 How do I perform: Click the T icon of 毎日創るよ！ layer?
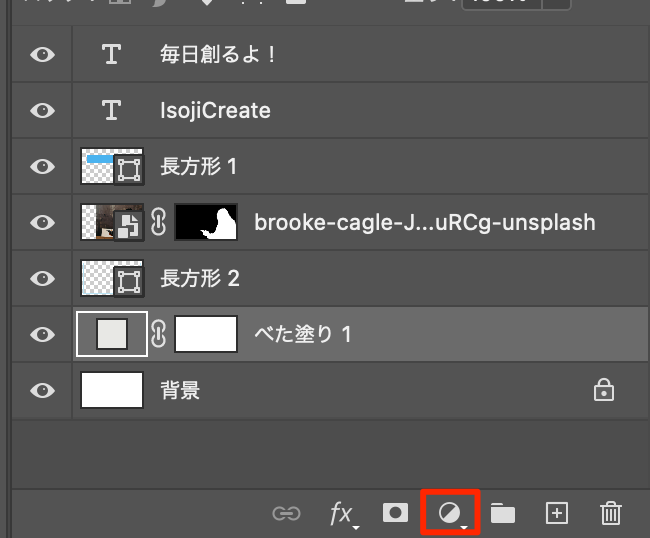111,54
